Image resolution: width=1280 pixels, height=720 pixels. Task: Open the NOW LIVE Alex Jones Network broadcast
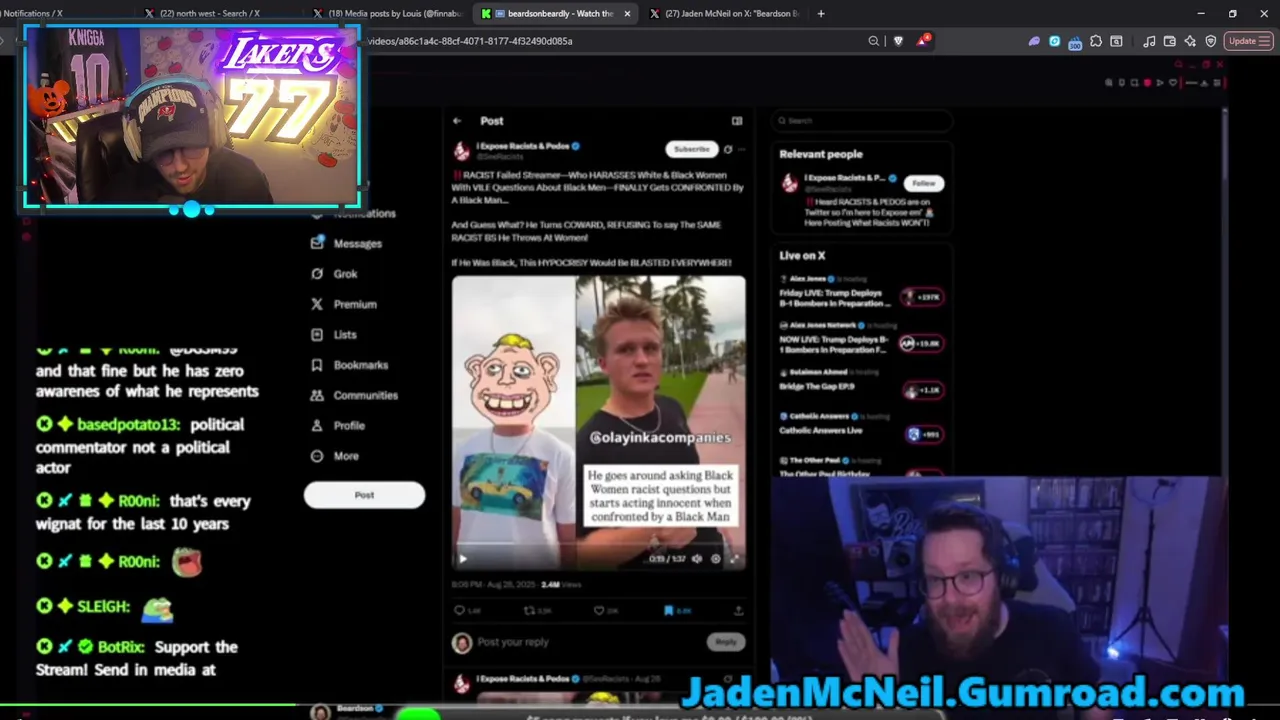[x=860, y=338]
